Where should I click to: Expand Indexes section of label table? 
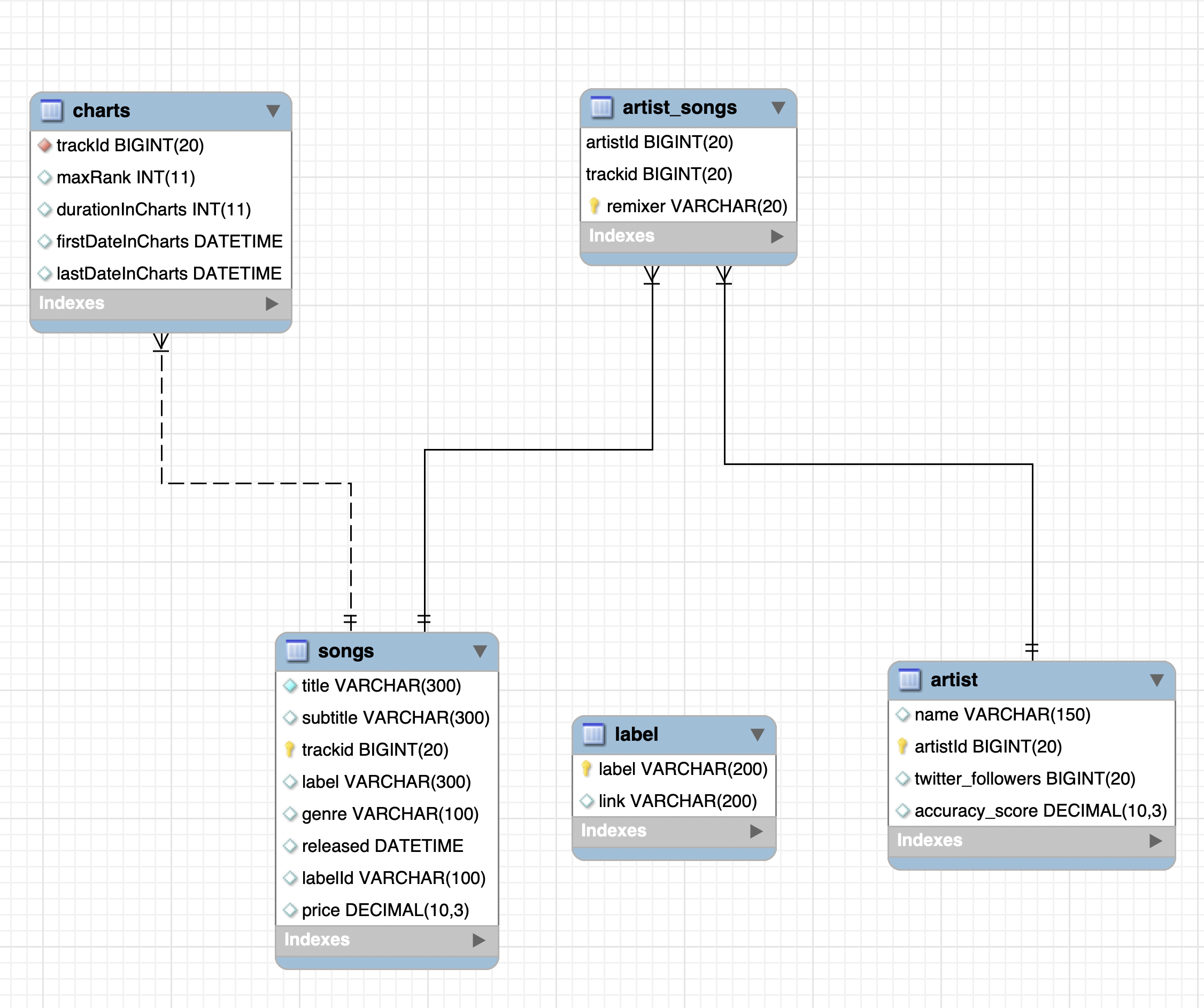(x=756, y=831)
